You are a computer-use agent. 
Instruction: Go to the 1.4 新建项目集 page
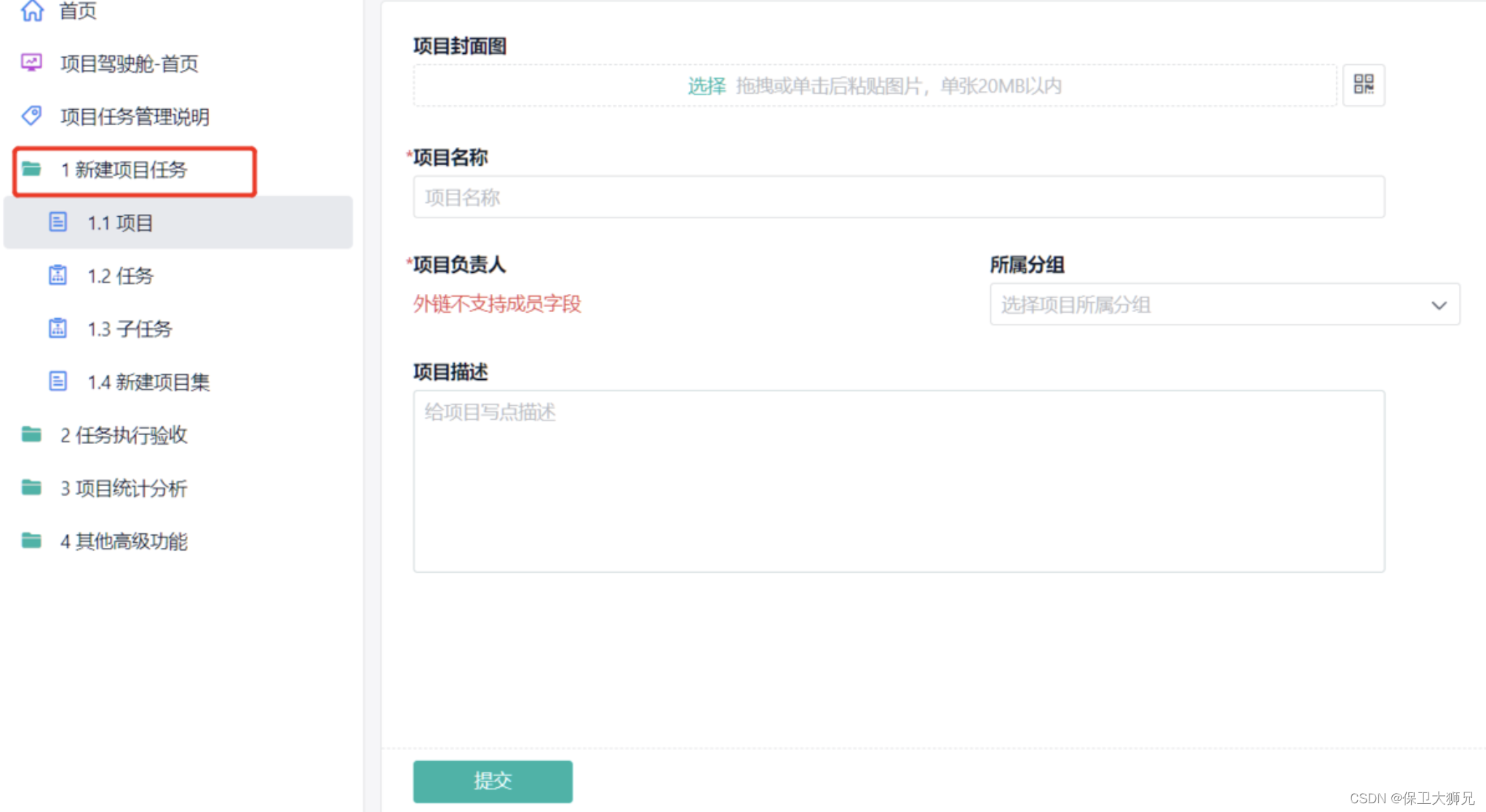pos(148,382)
